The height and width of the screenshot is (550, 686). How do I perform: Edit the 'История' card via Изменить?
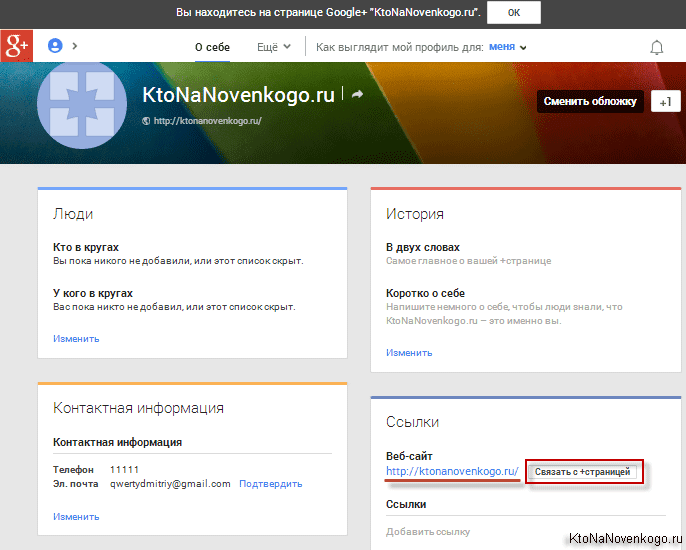(x=409, y=353)
